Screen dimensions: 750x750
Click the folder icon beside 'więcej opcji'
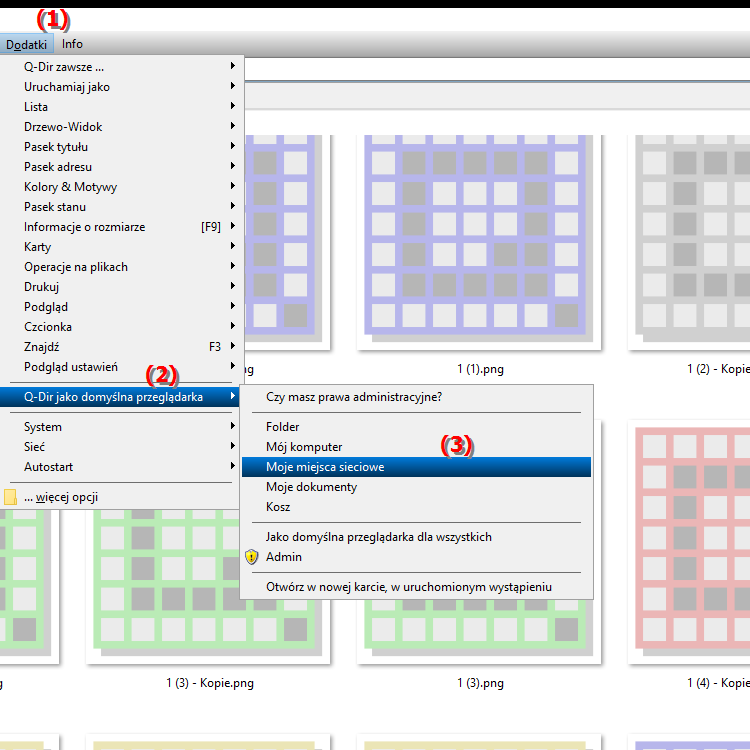pyautogui.click(x=10, y=497)
